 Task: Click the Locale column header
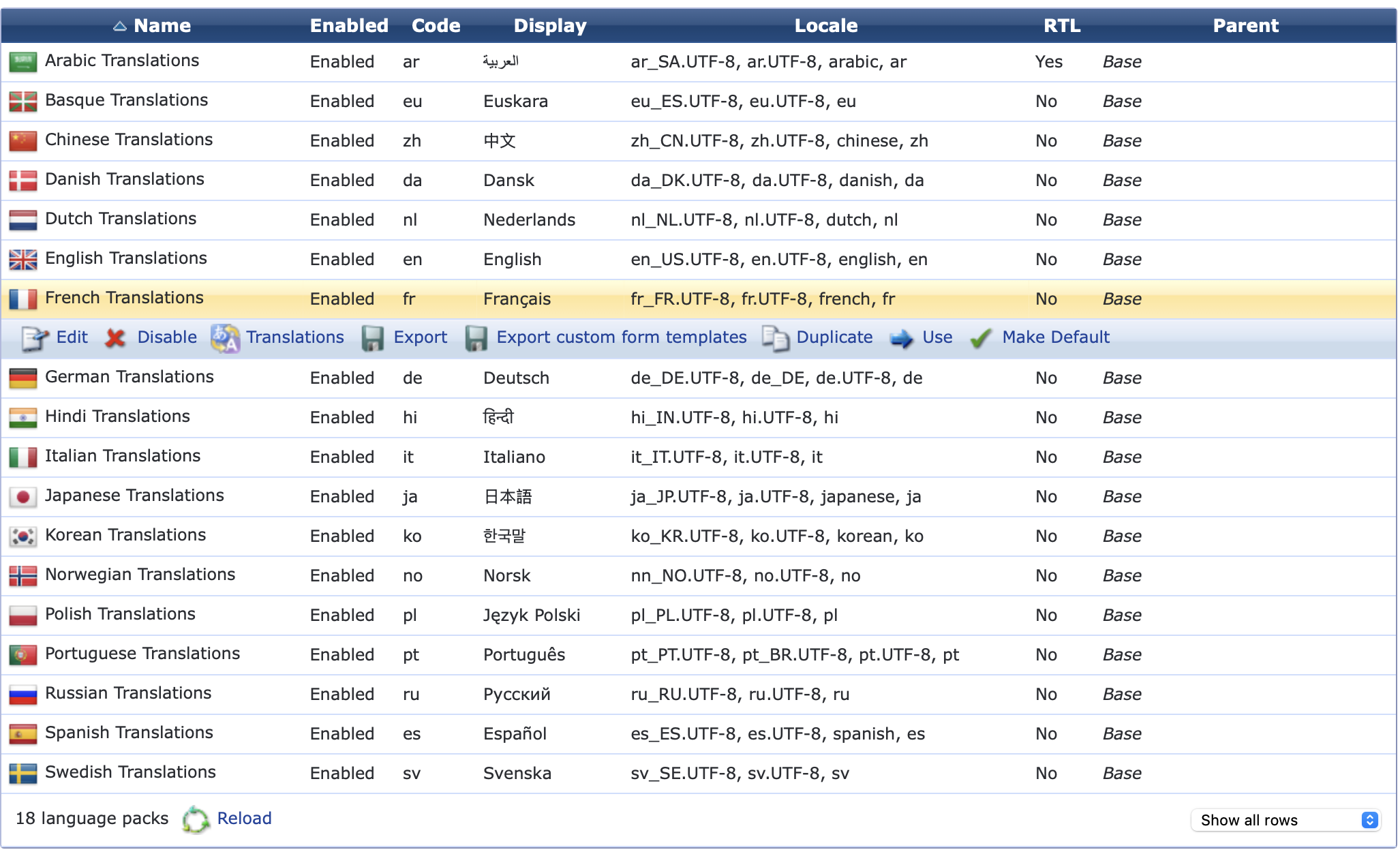click(825, 26)
